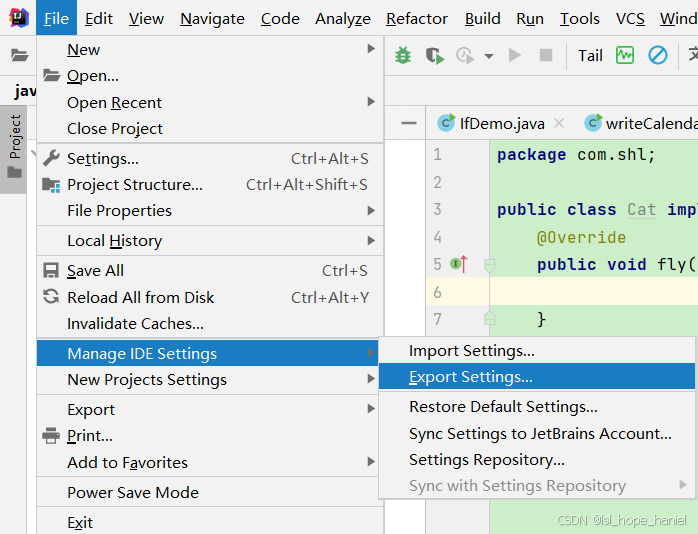
Task: Click the green waveform monitor icon
Action: (625, 56)
